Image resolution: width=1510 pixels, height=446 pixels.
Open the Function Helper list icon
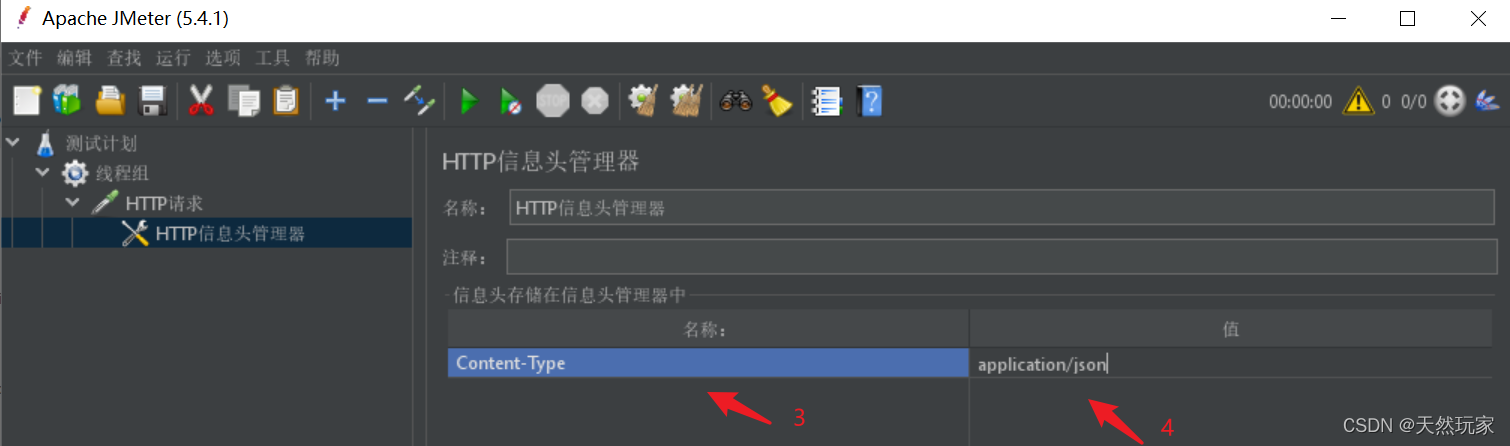click(x=826, y=100)
